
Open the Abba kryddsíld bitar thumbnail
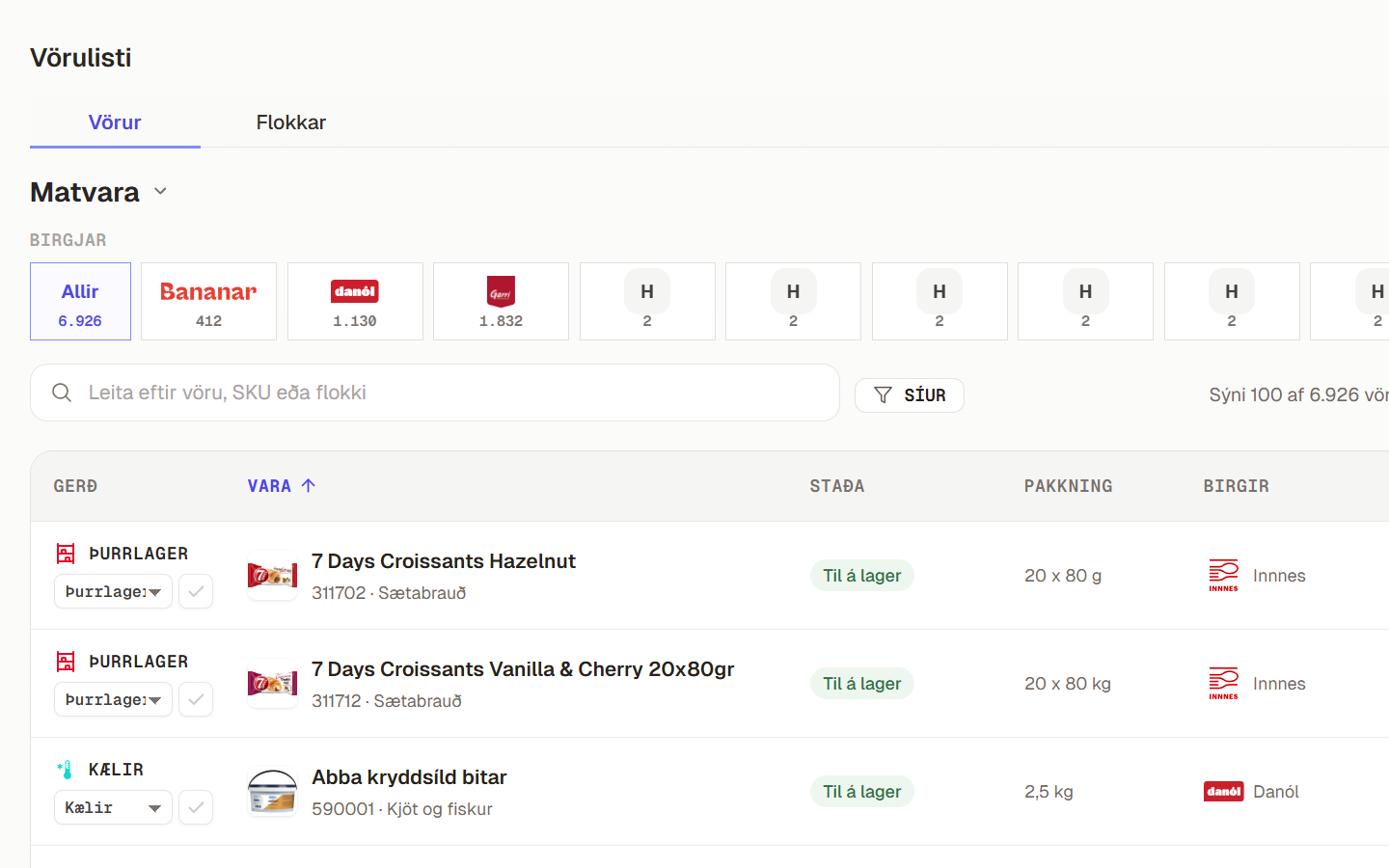tap(273, 792)
